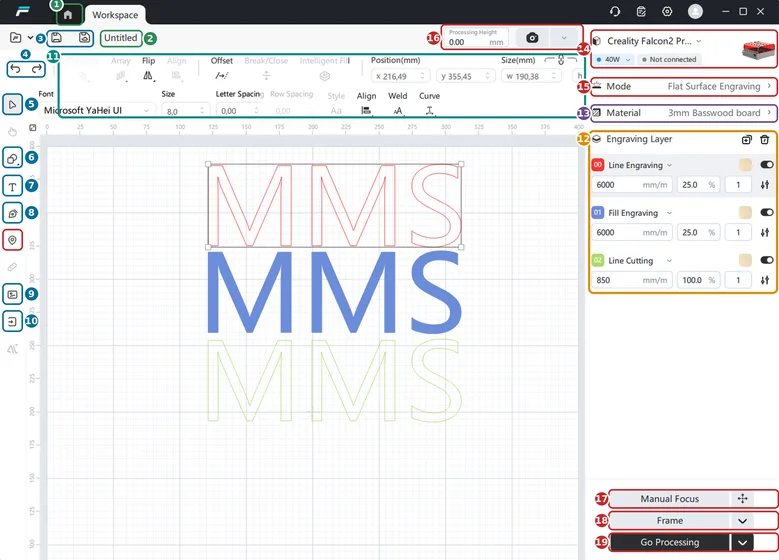This screenshot has width=779, height=560.
Task: Click the Import file tool
Action: click(12, 321)
